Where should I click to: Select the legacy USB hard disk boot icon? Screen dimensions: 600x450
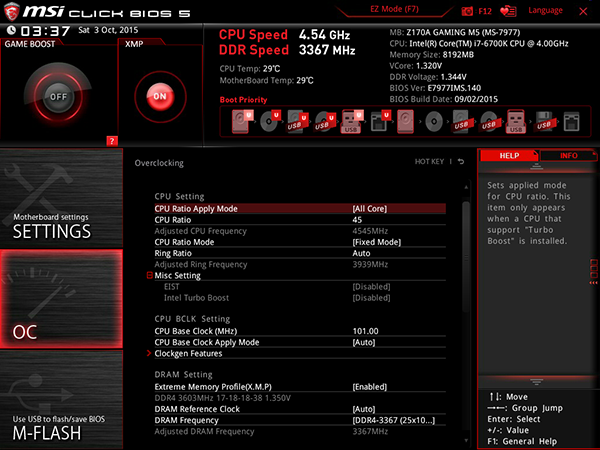click(x=461, y=121)
